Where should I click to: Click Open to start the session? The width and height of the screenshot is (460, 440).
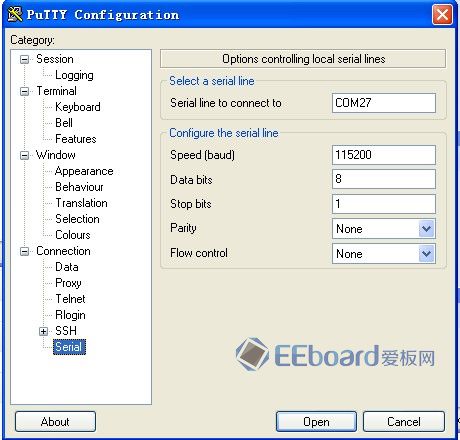coord(316,422)
